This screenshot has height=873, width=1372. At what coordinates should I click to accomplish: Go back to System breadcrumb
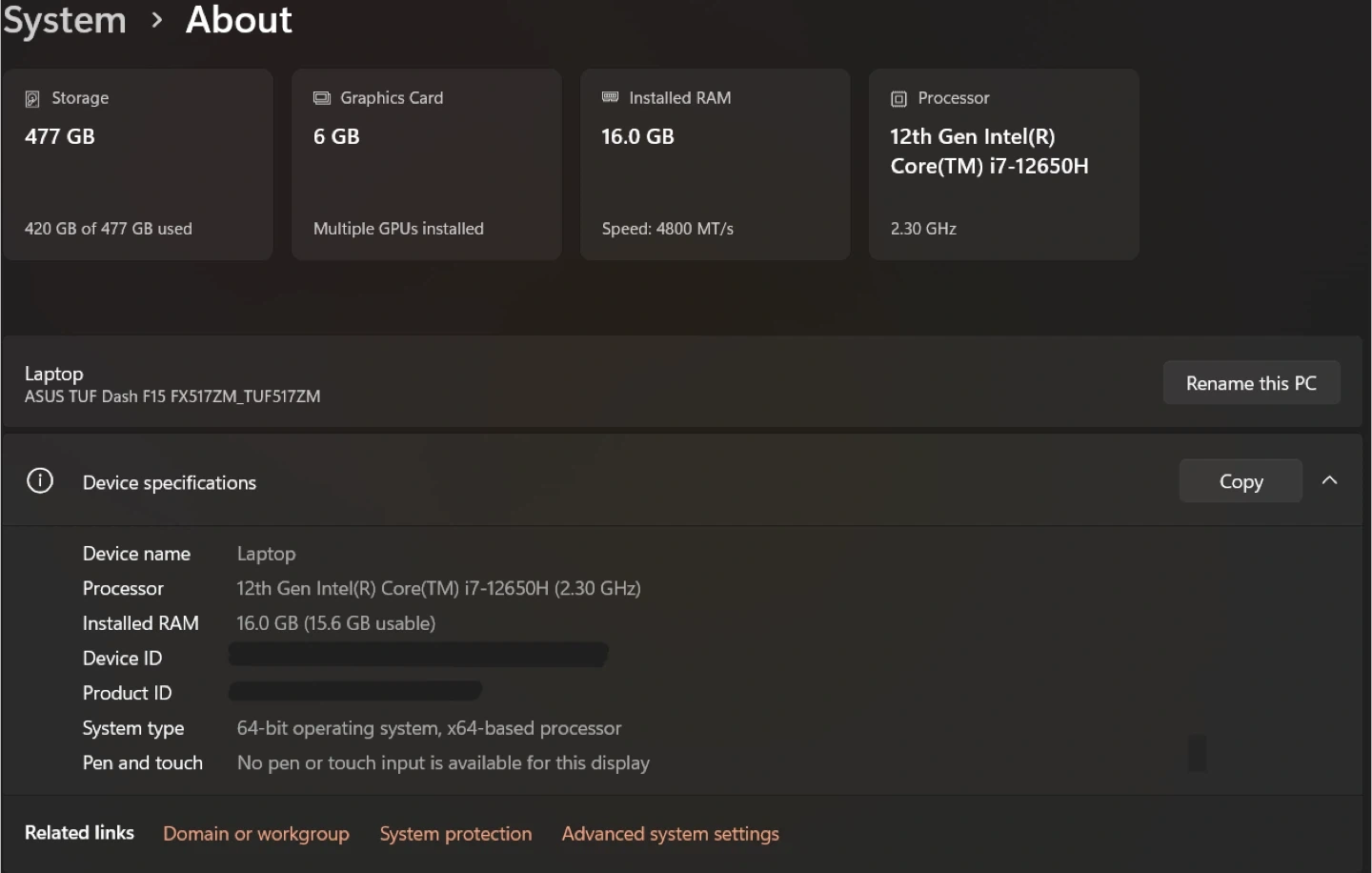coord(65,20)
